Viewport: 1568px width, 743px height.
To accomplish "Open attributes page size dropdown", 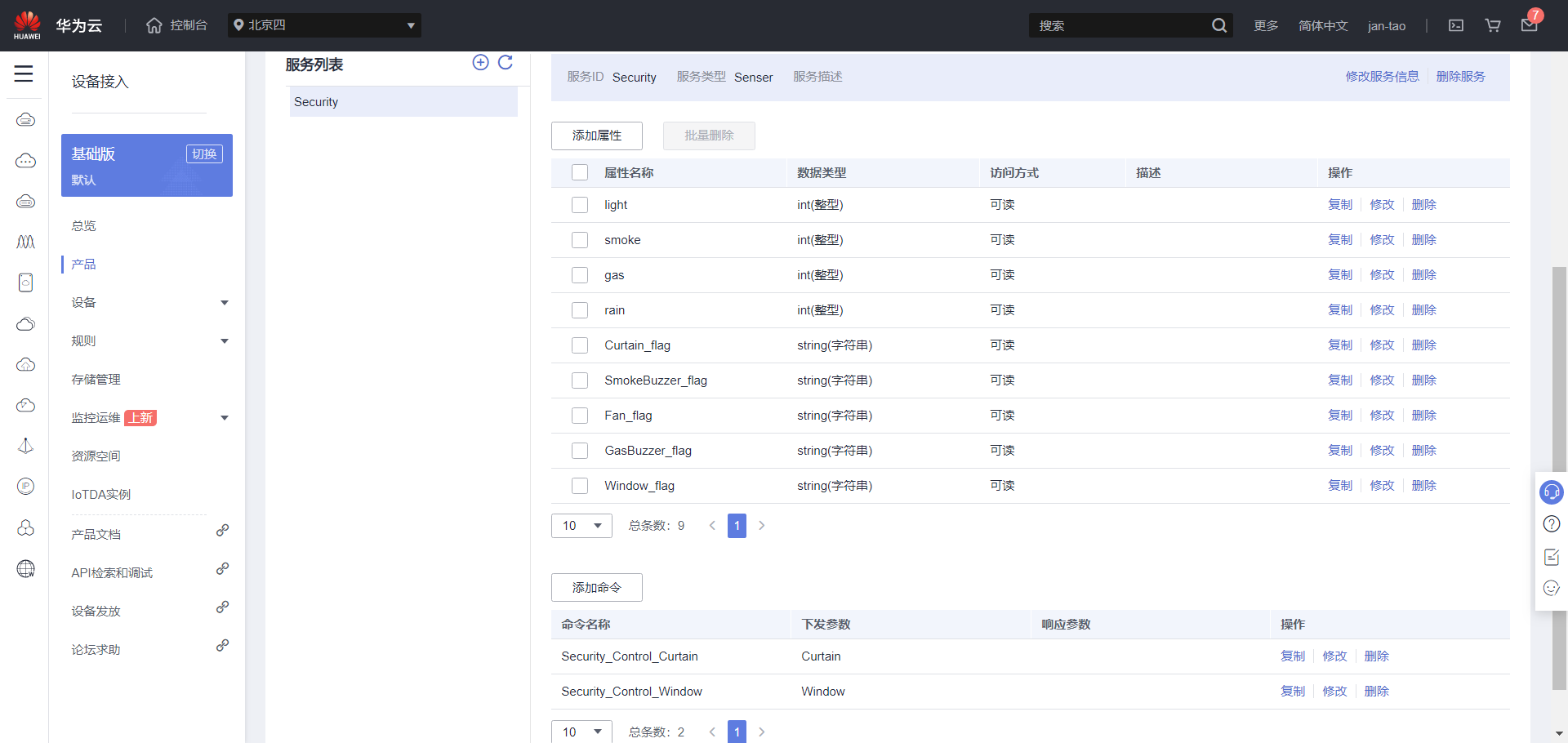I will (x=581, y=526).
